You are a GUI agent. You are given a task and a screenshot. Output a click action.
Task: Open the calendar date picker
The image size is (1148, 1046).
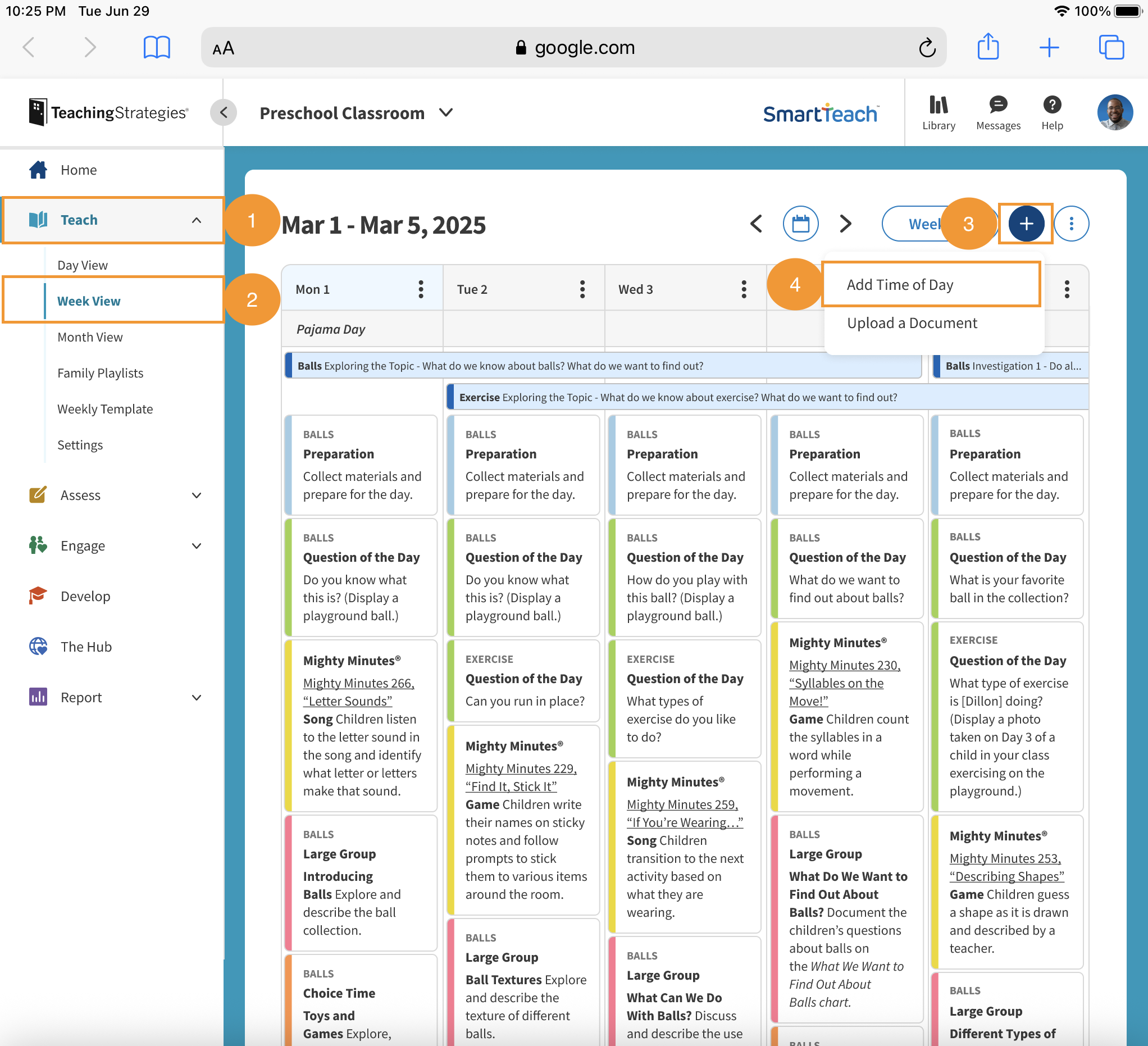pyautogui.click(x=800, y=224)
